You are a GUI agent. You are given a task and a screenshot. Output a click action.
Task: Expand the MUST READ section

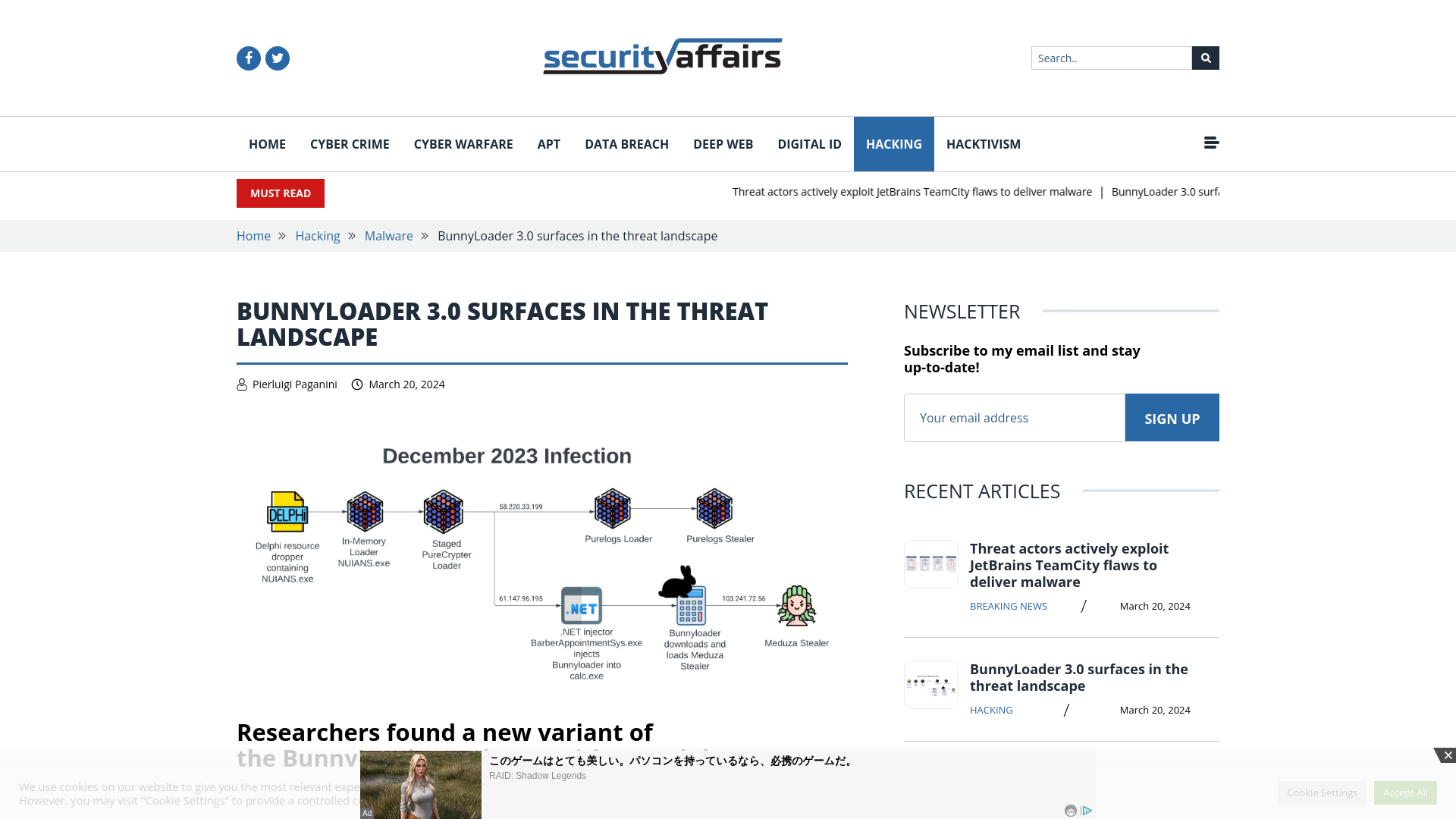[x=280, y=193]
